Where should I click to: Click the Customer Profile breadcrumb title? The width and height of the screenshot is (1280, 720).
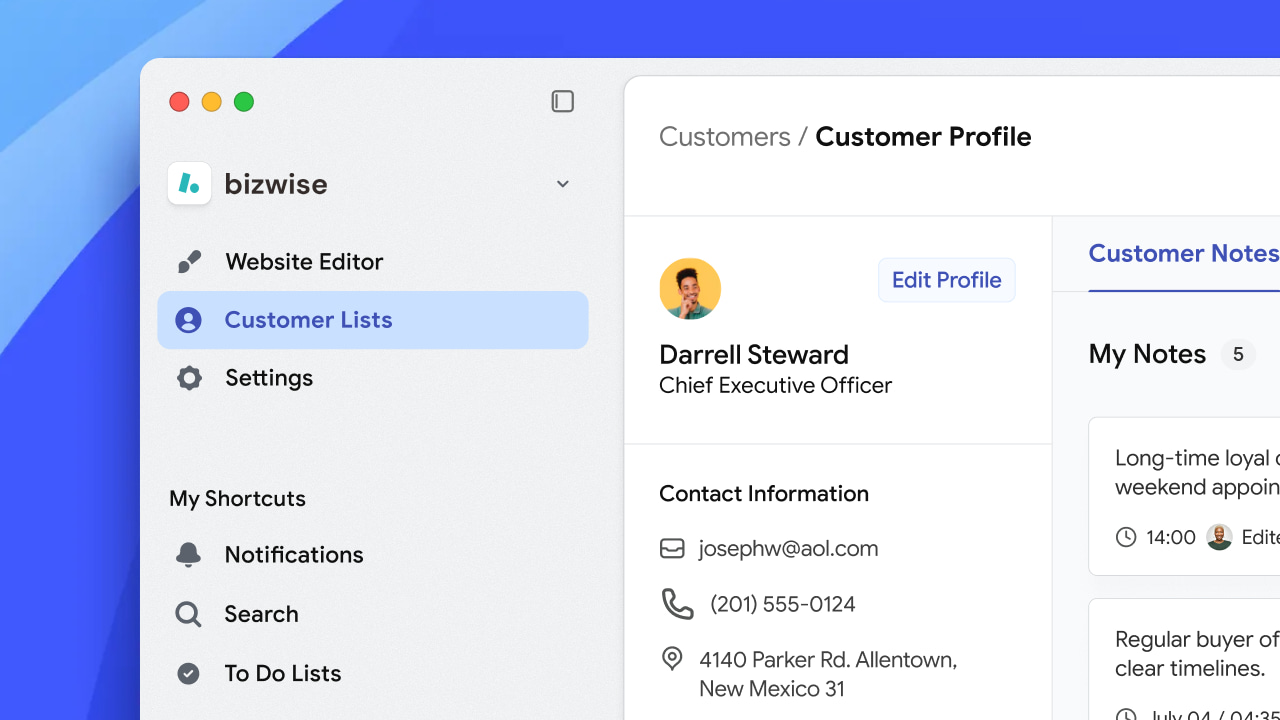pos(923,137)
